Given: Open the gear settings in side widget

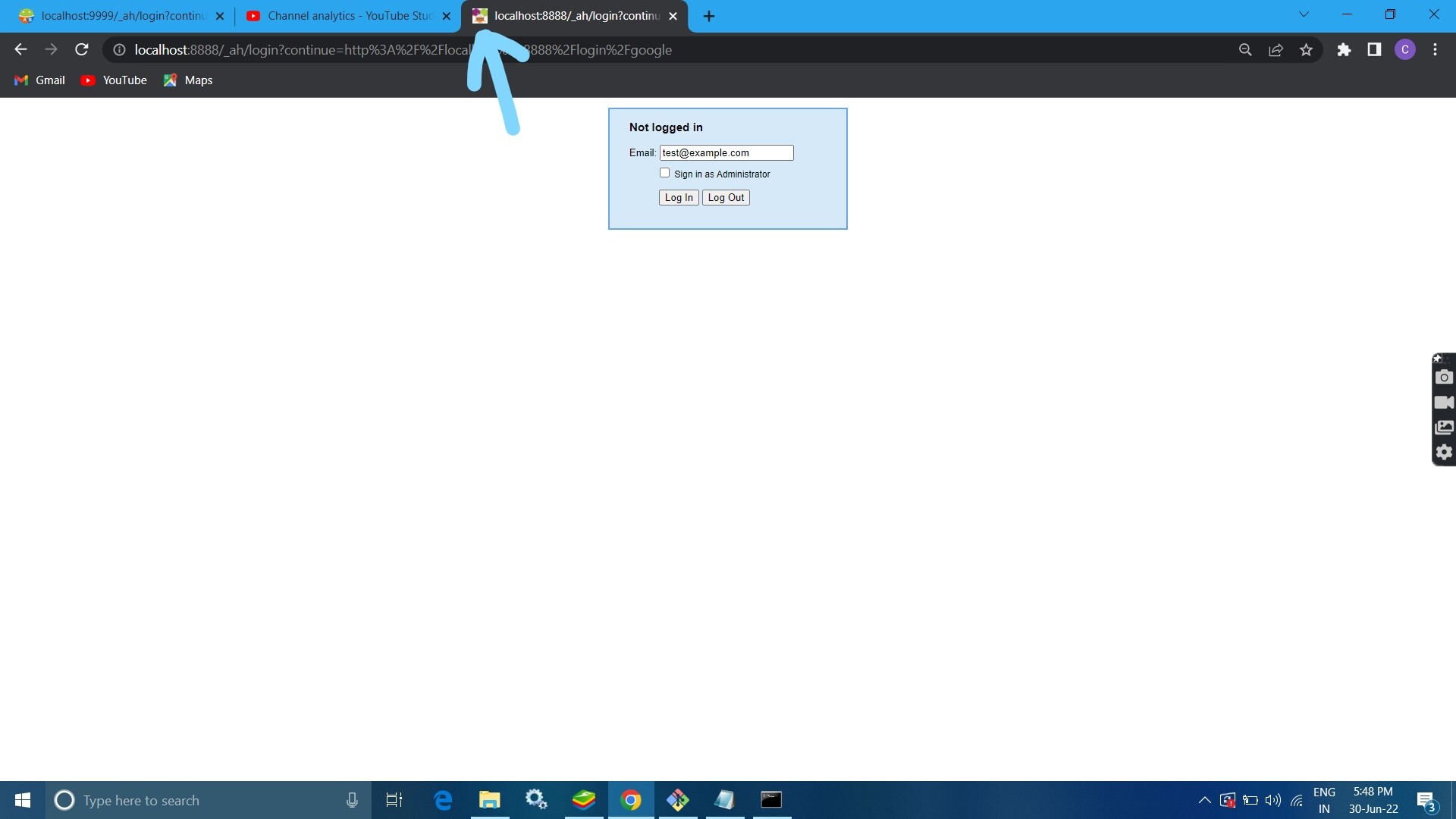Looking at the screenshot, I should click(1444, 452).
